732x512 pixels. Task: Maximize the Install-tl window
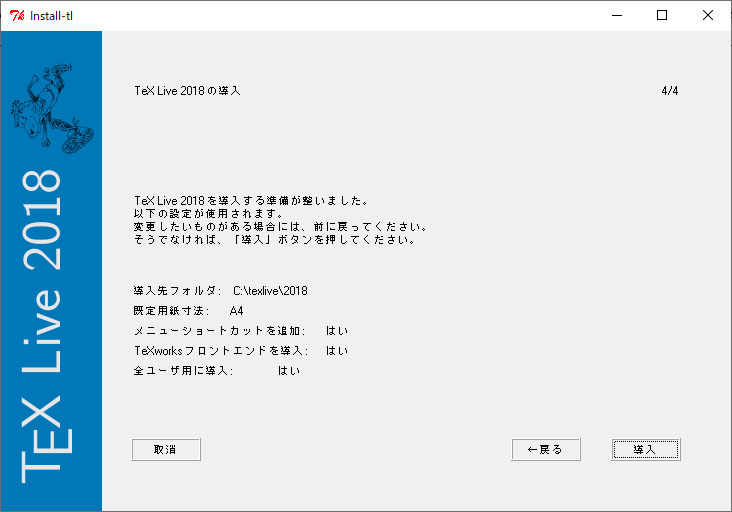coord(662,15)
